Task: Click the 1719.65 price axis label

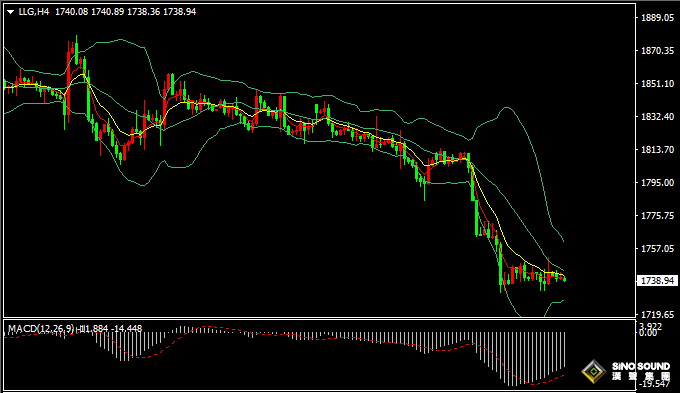Action: click(x=657, y=314)
